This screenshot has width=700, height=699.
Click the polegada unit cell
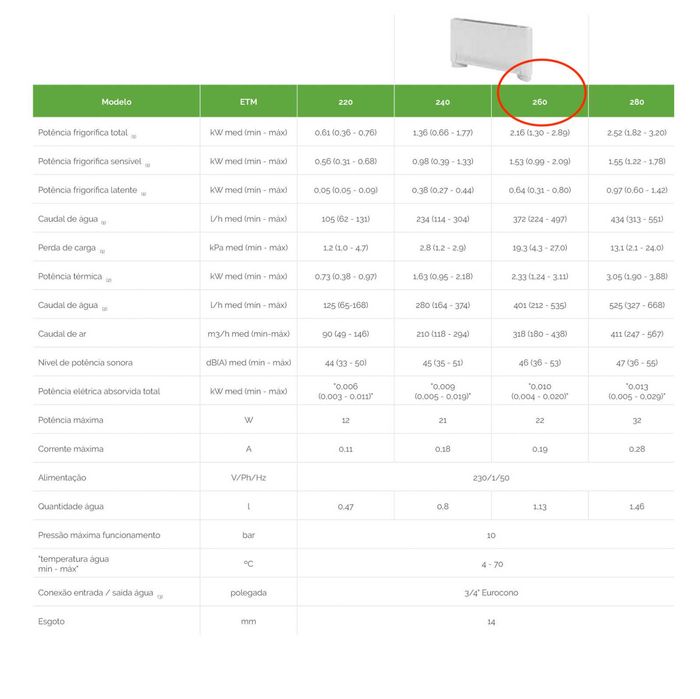point(248,593)
